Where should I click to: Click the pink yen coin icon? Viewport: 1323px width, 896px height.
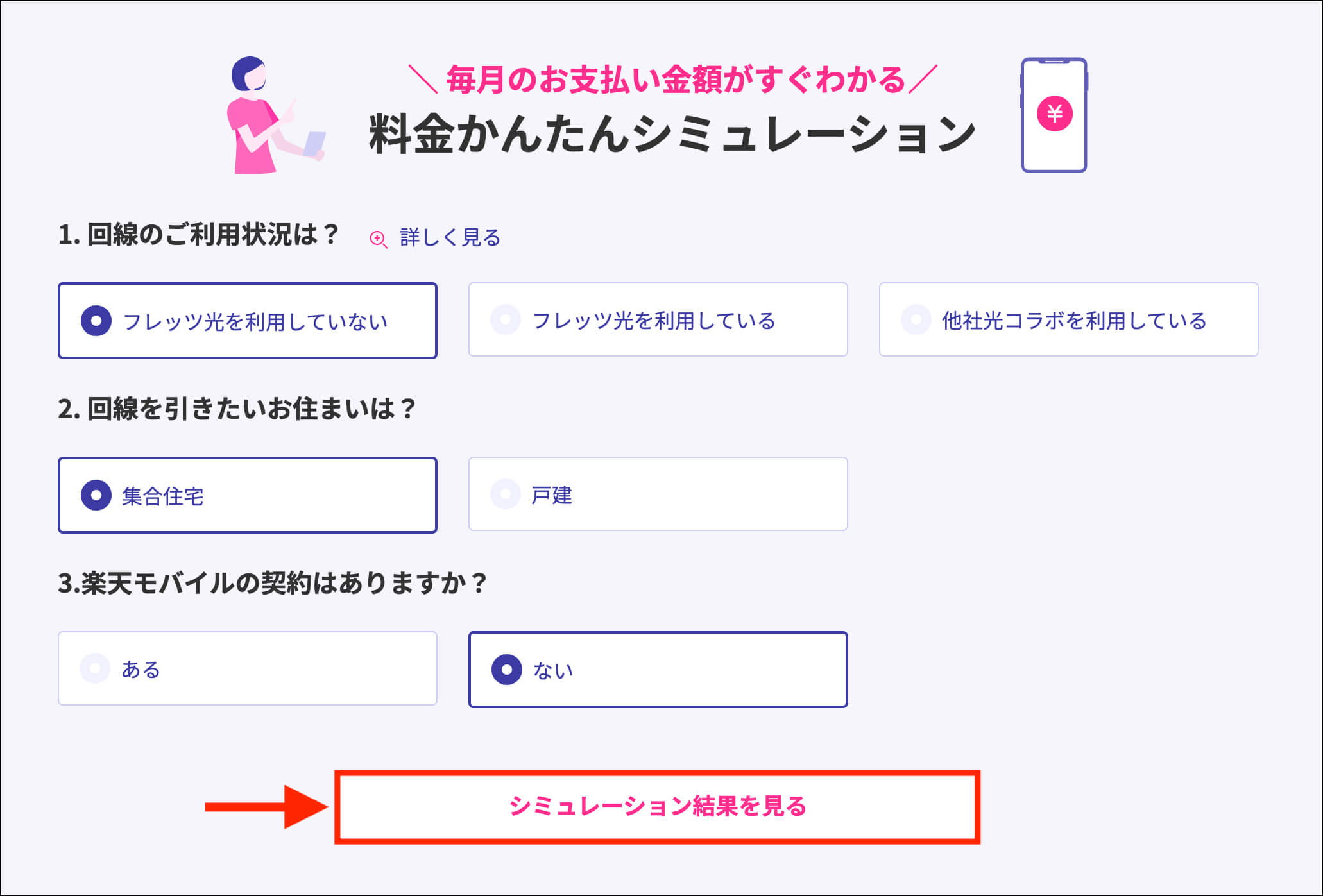tap(1054, 114)
